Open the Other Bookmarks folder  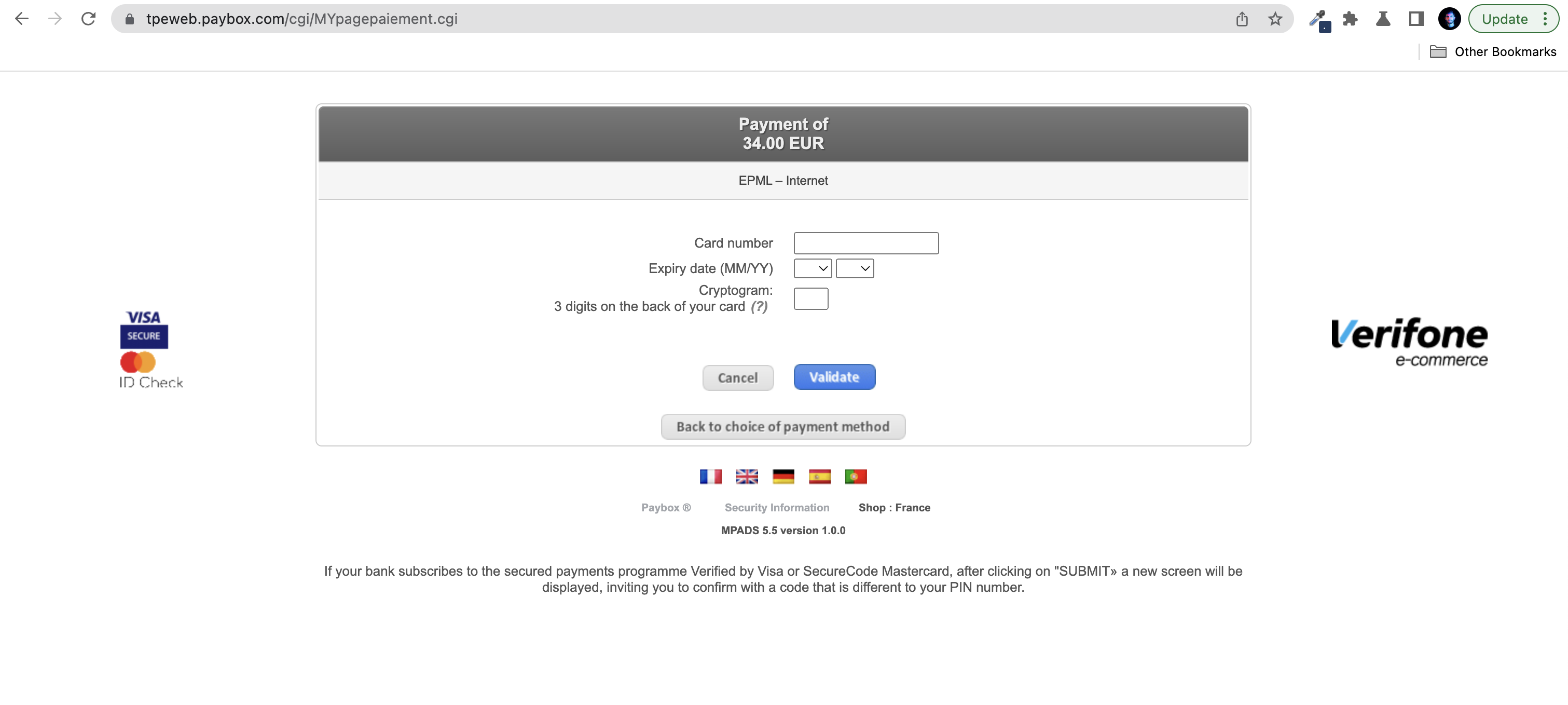1493,52
